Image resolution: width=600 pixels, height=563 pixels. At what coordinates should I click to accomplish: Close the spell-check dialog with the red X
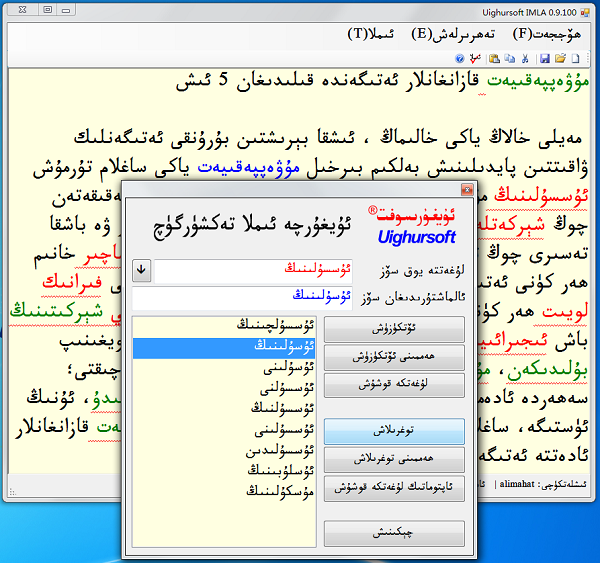click(467, 189)
